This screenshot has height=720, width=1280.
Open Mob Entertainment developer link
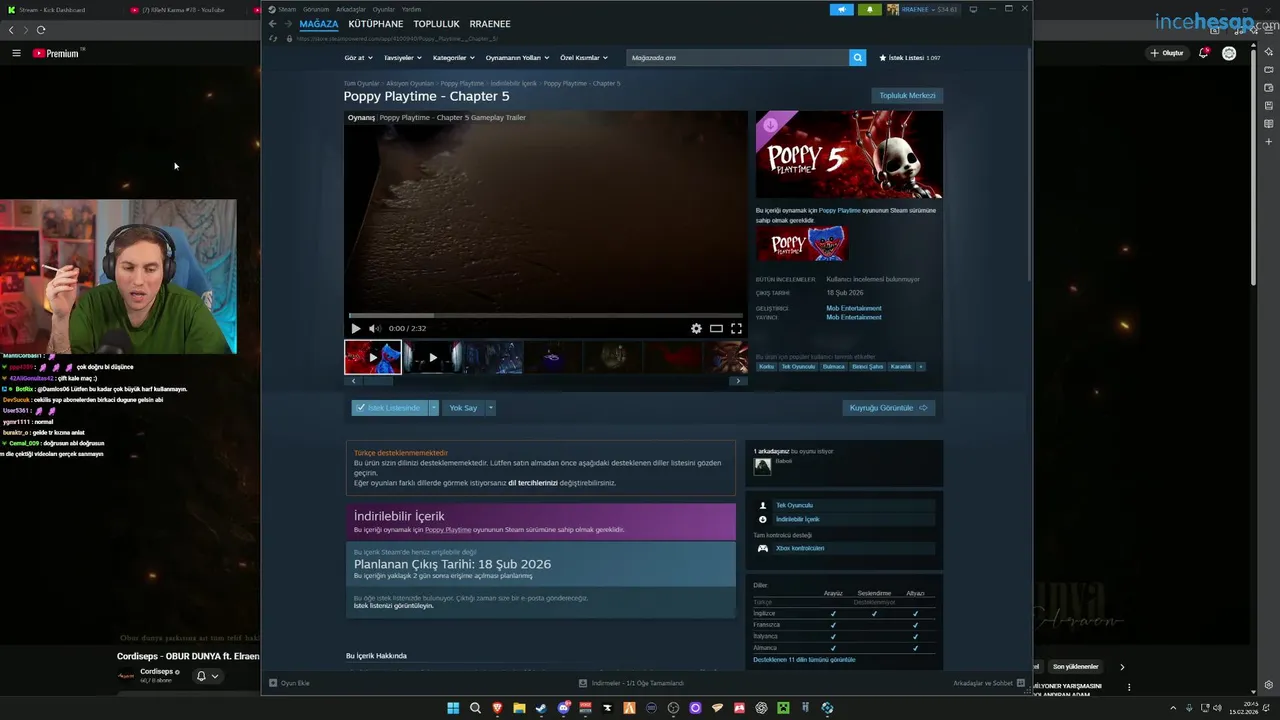tap(854, 308)
